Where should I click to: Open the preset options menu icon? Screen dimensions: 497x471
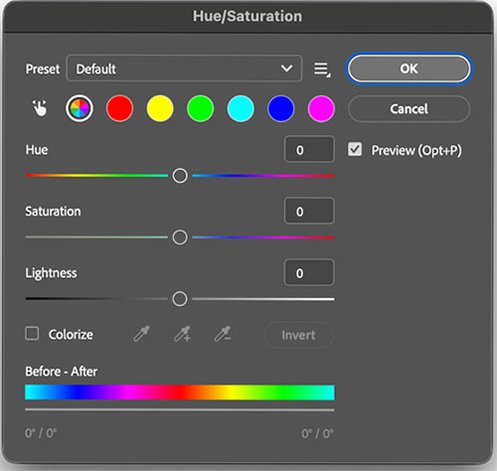point(322,69)
